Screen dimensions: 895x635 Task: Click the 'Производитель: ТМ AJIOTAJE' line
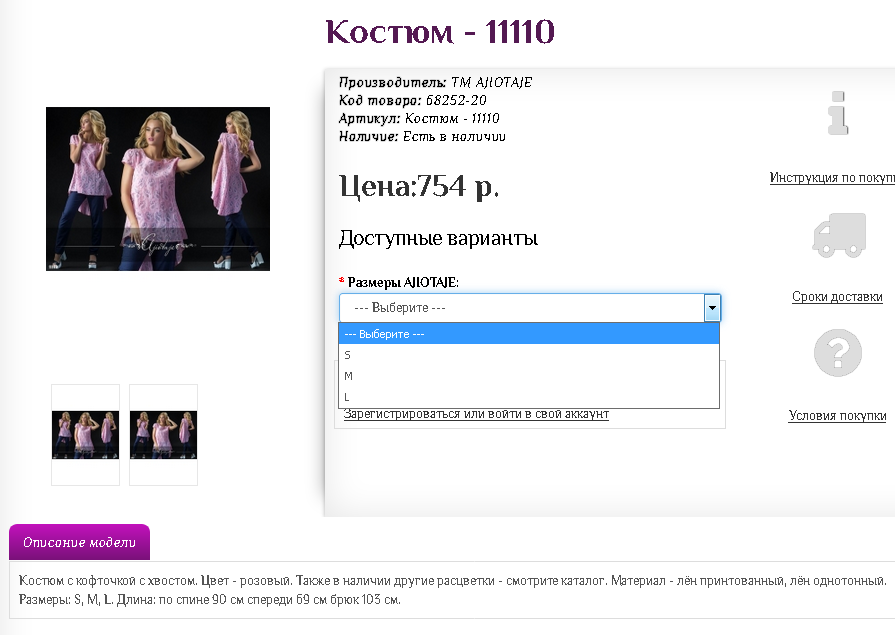pyautogui.click(x=436, y=82)
